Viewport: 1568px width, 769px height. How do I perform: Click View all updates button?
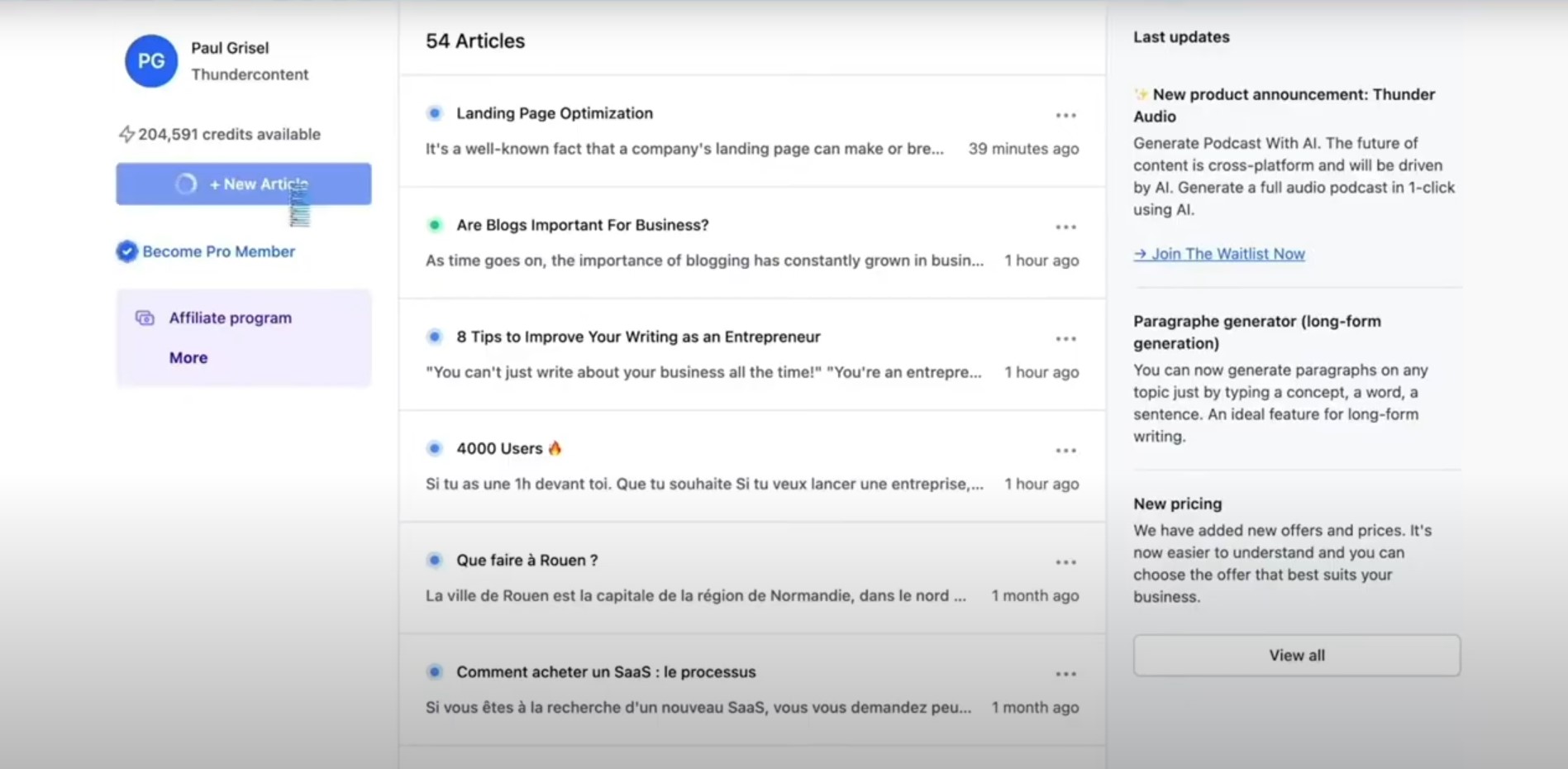(1297, 655)
